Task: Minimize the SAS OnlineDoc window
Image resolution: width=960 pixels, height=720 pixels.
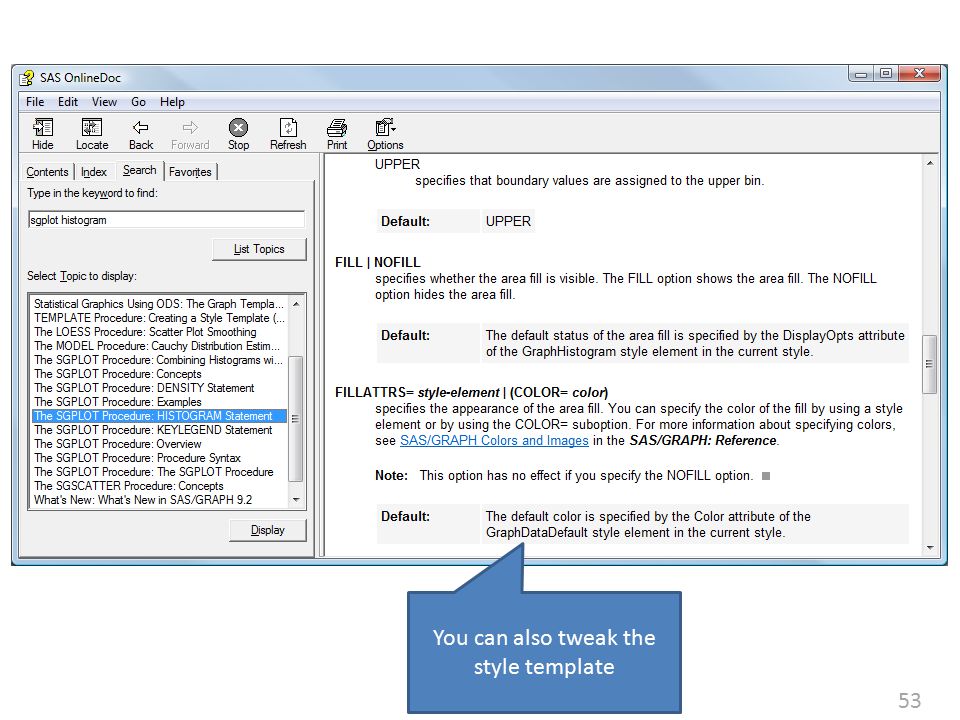Action: click(x=861, y=74)
